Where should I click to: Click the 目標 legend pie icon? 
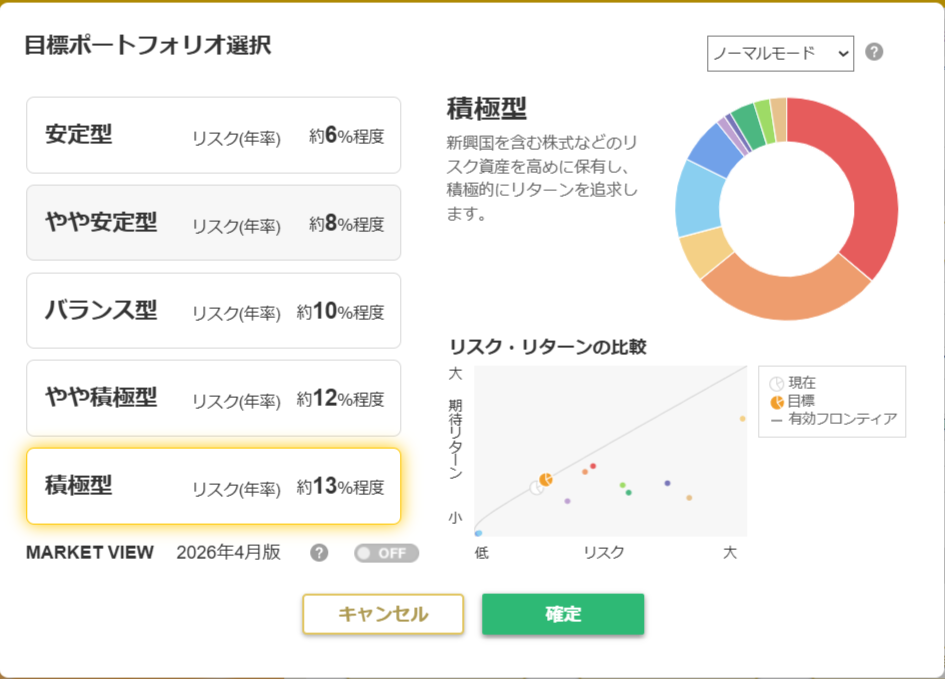[777, 401]
